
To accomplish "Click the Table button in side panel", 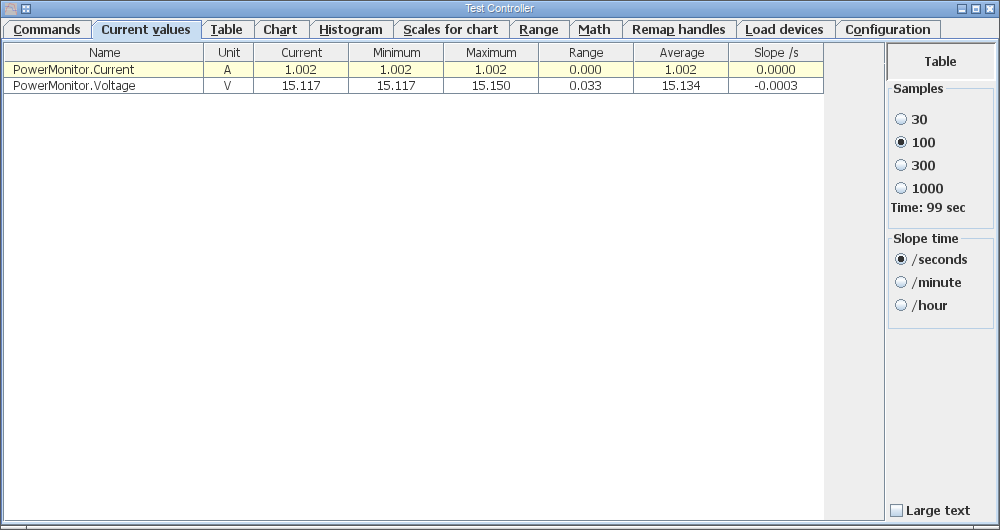I will 940,62.
